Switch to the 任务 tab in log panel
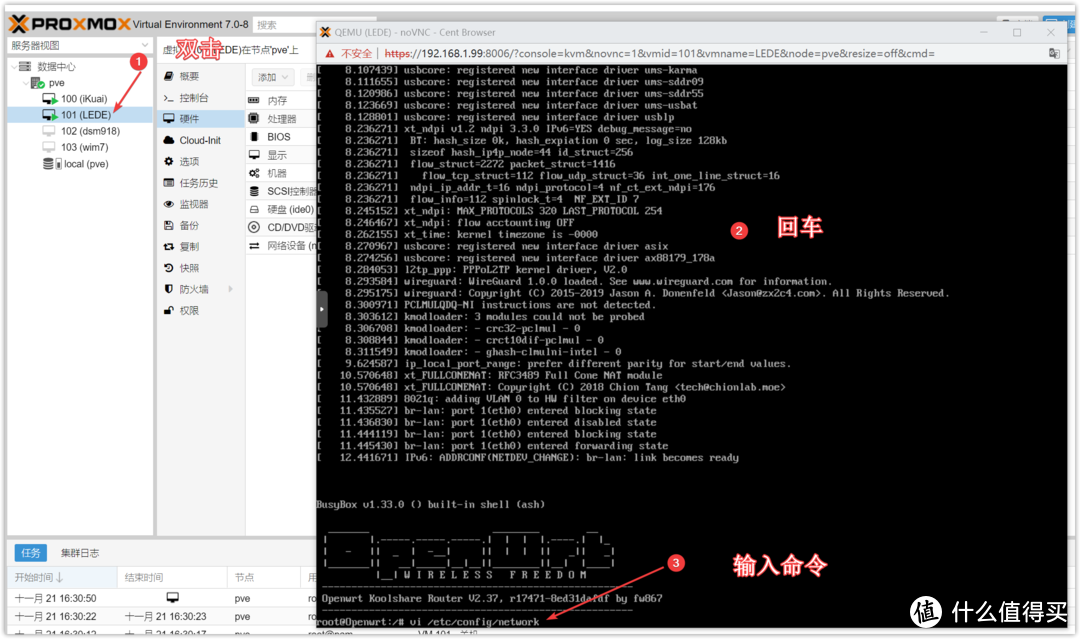This screenshot has height=639, width=1080. click(30, 552)
